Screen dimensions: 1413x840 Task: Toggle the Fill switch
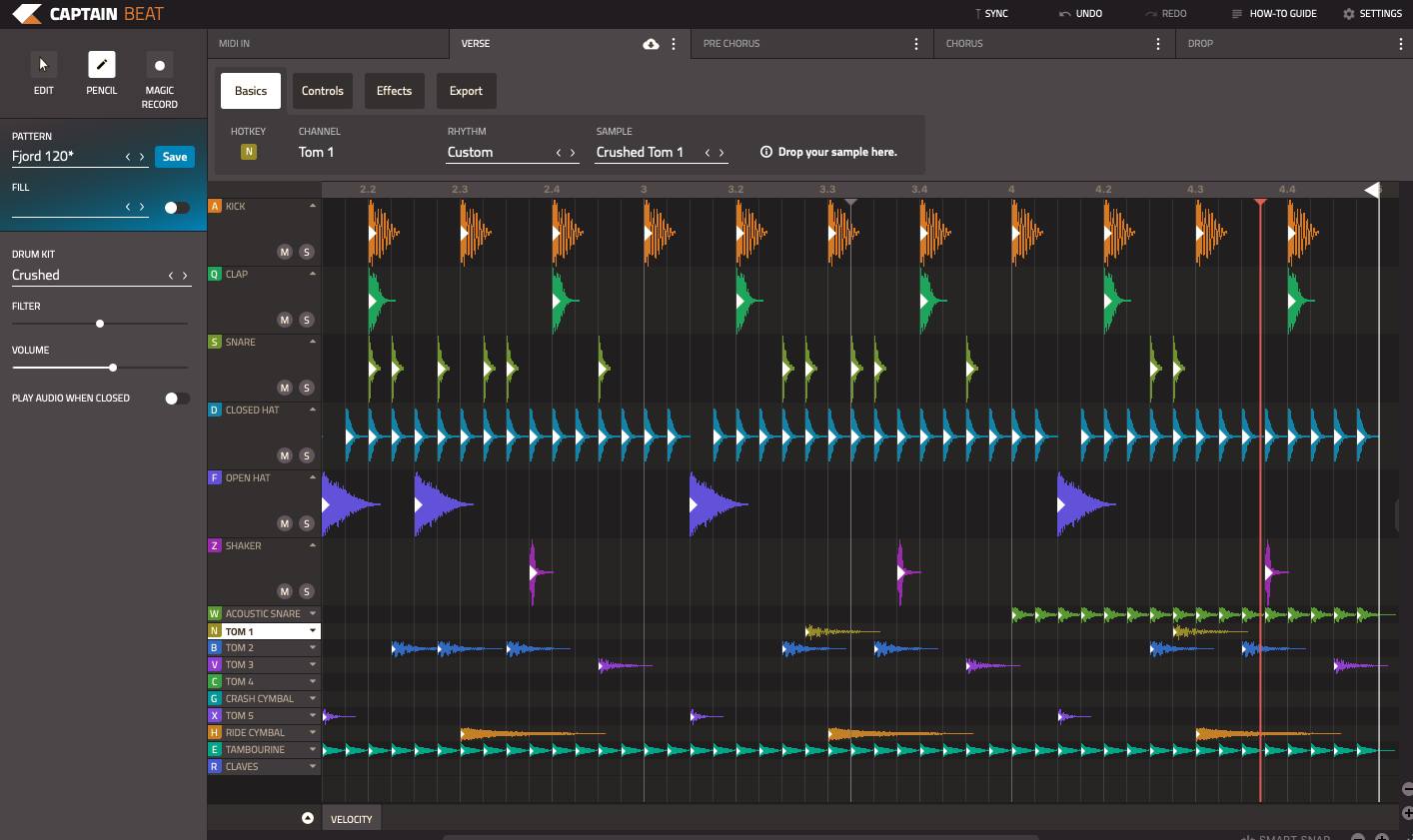177,208
